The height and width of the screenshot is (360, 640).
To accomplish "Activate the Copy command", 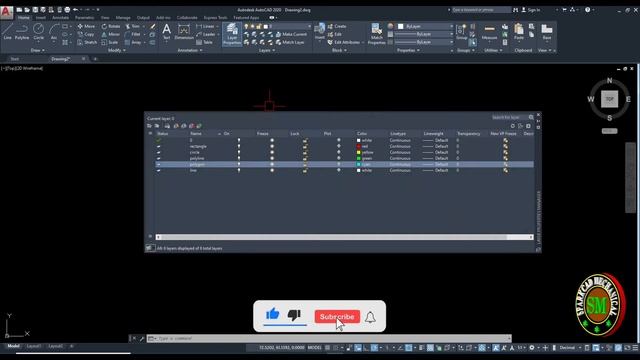I will [x=86, y=34].
